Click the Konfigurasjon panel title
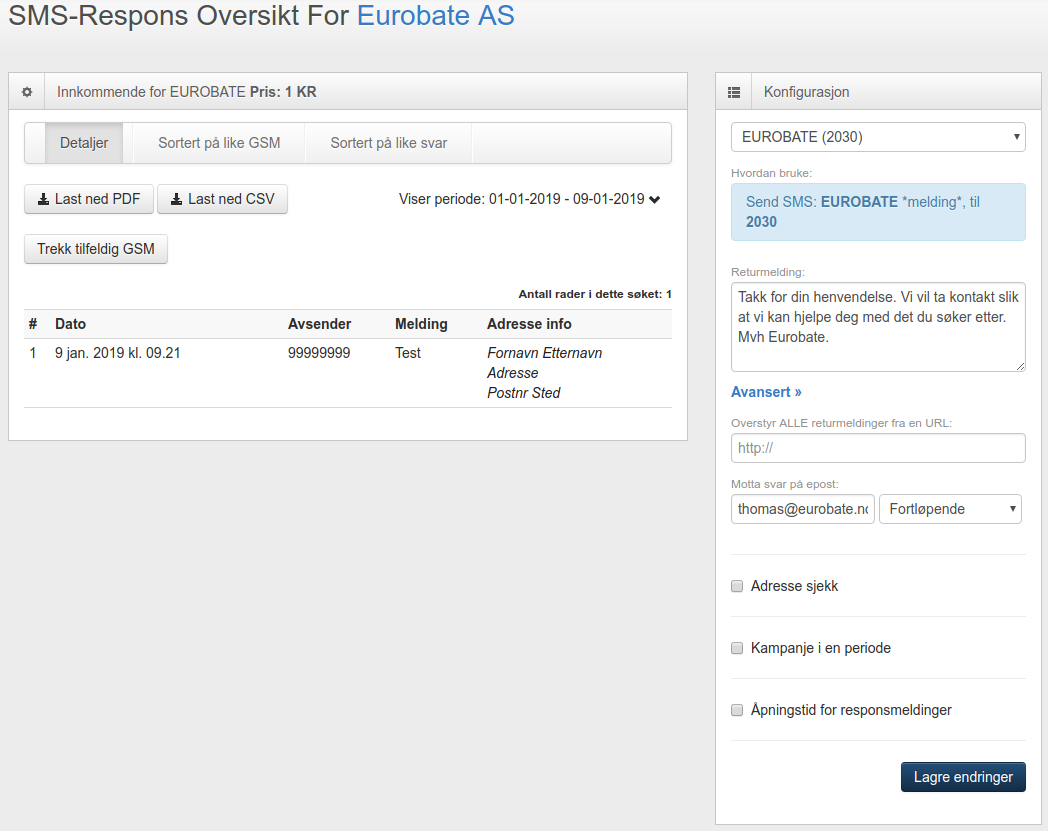Image resolution: width=1048 pixels, height=831 pixels. point(807,92)
